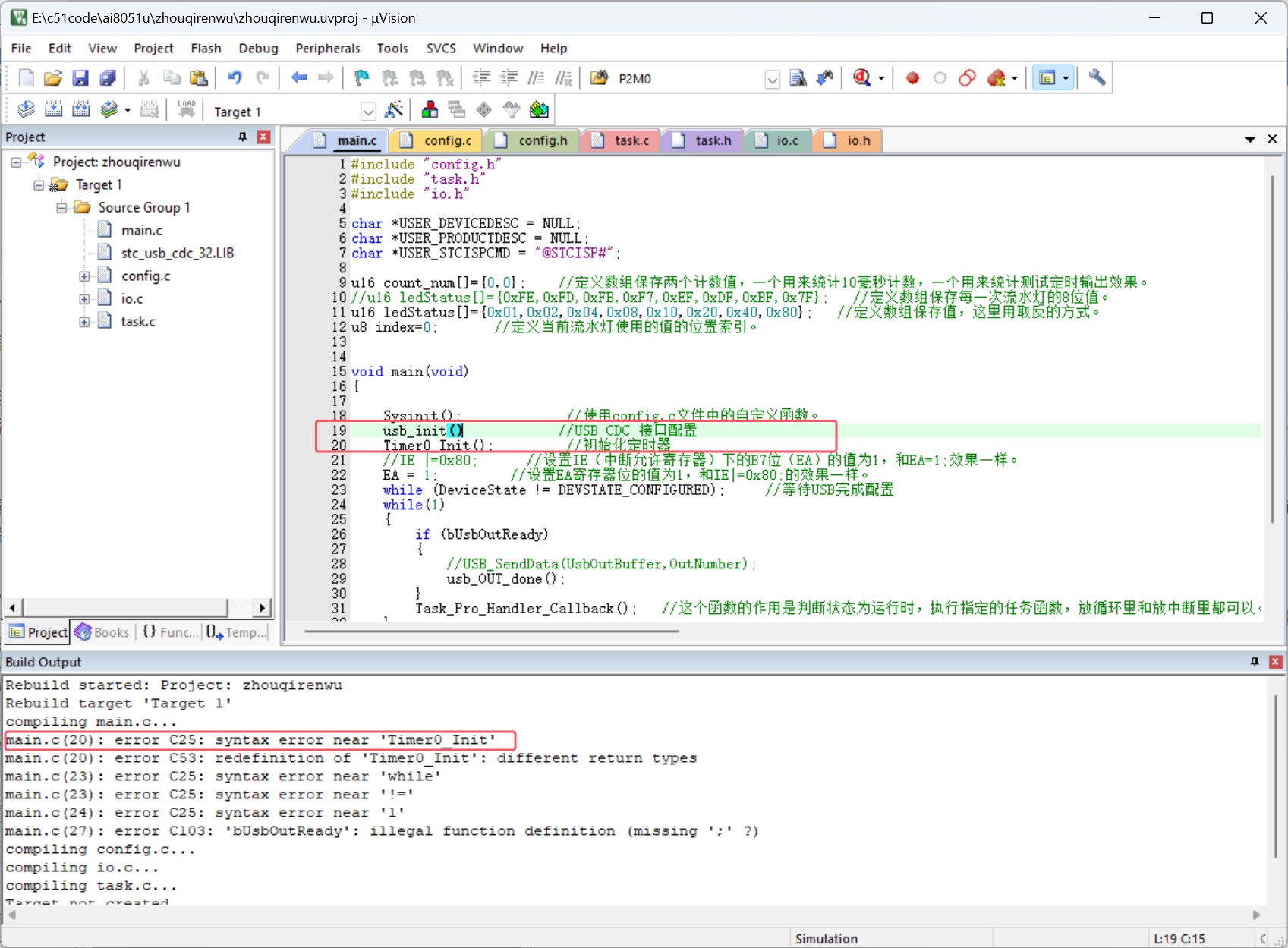1288x948 pixels.
Task: Translate the current file
Action: pos(26,110)
